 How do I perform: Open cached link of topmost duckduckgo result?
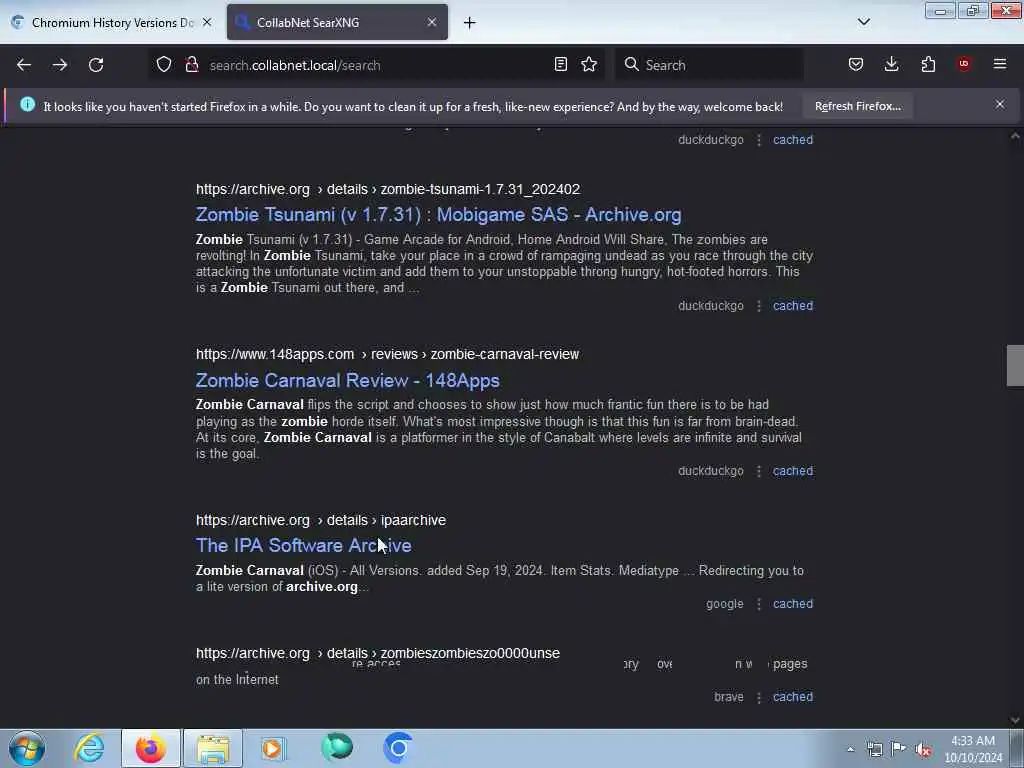(793, 140)
